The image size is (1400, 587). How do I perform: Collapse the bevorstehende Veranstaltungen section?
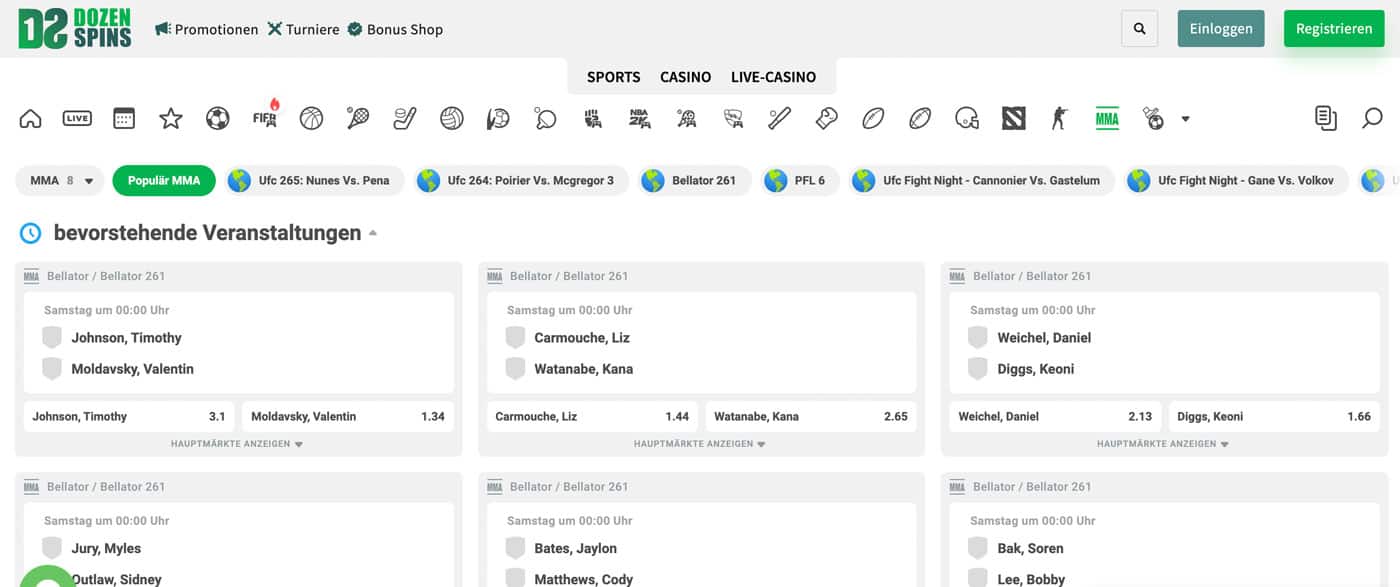click(x=373, y=234)
